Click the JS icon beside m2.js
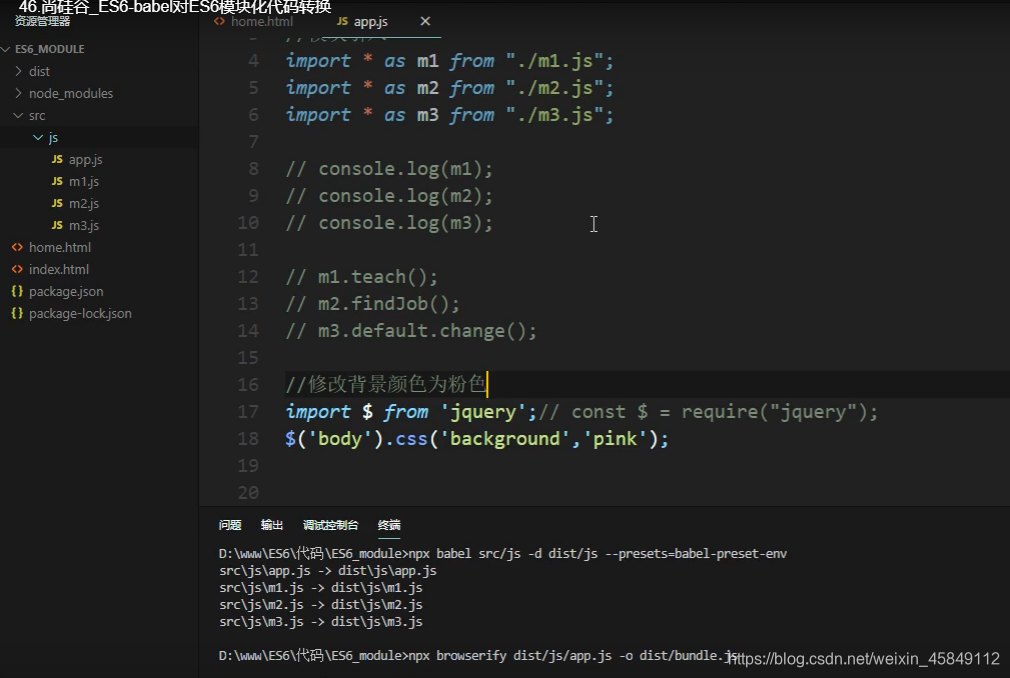This screenshot has width=1010, height=678. pos(57,203)
